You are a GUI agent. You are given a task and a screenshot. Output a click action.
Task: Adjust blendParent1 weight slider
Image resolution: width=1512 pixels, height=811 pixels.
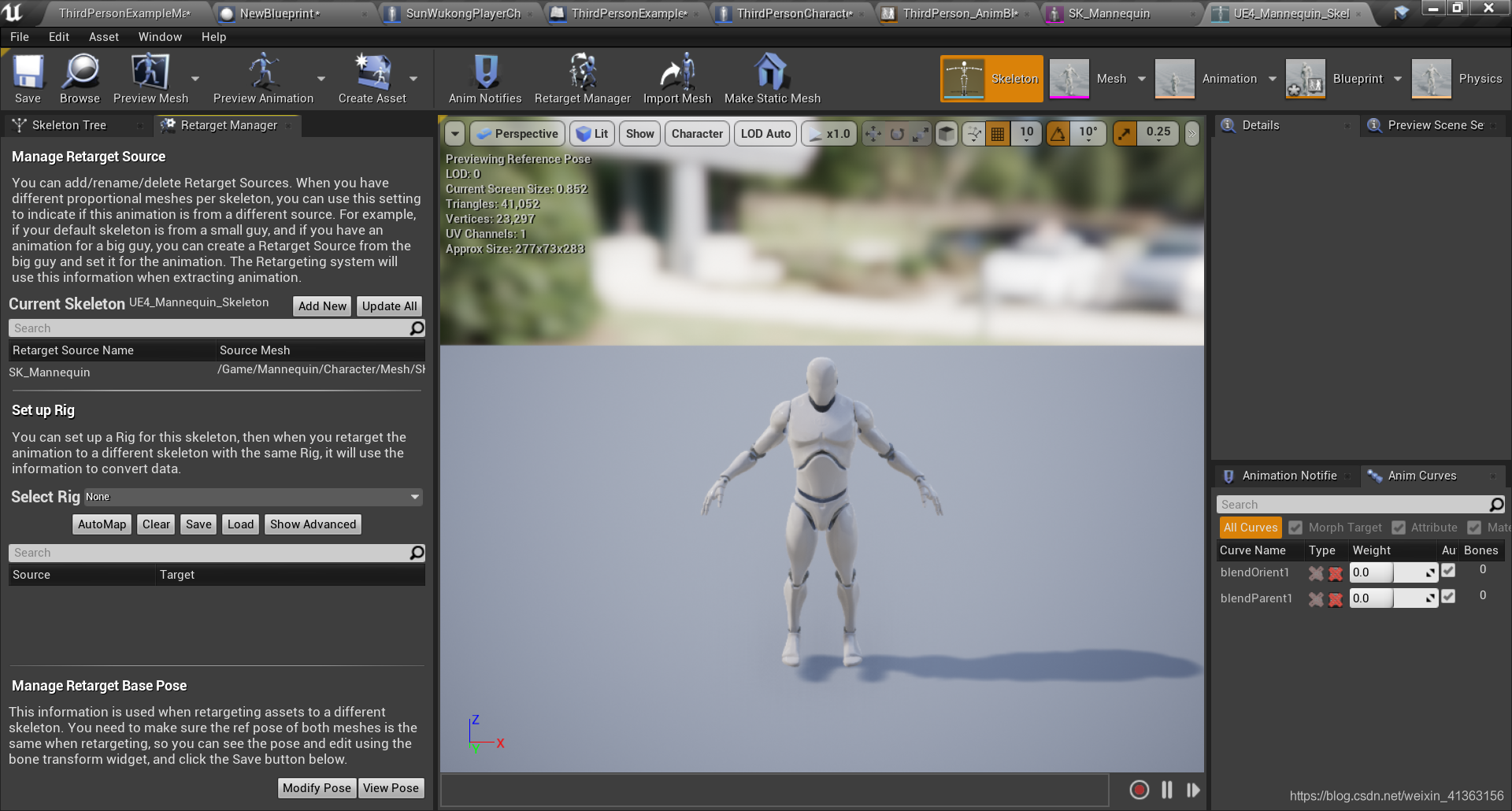click(x=1393, y=598)
